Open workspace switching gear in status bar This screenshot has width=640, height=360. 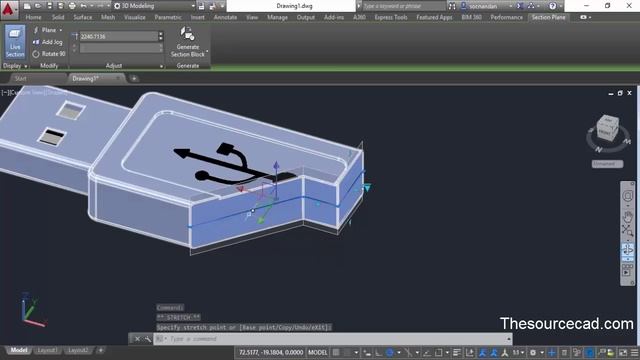point(533,352)
